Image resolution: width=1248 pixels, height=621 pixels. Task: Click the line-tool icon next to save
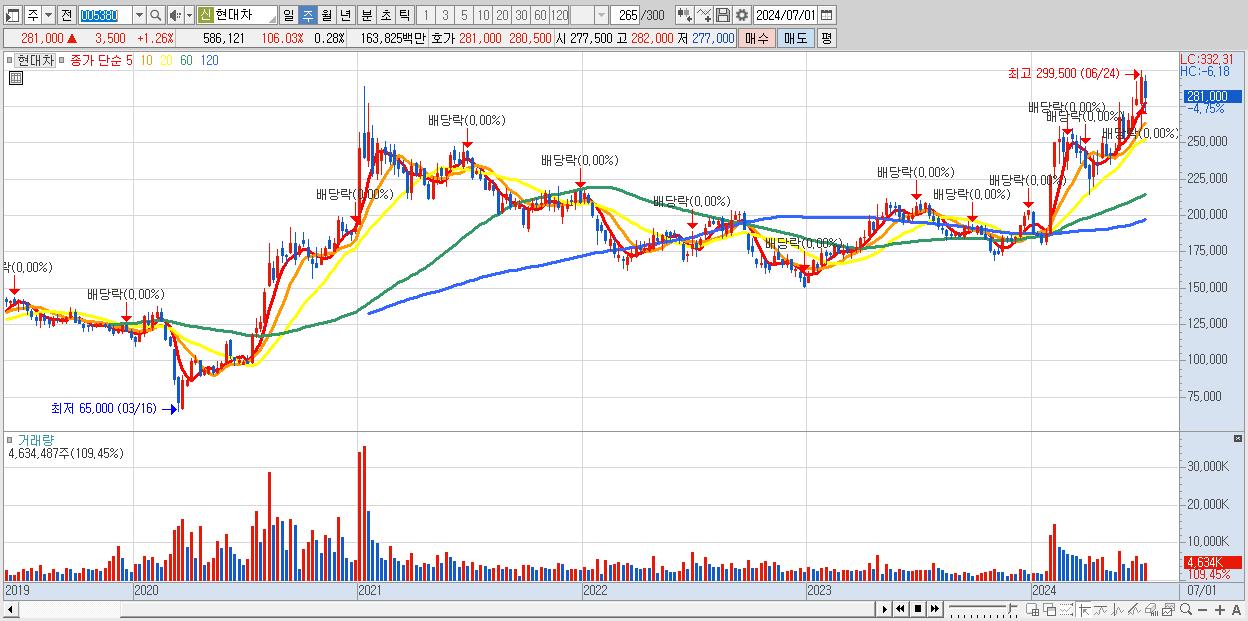(704, 15)
